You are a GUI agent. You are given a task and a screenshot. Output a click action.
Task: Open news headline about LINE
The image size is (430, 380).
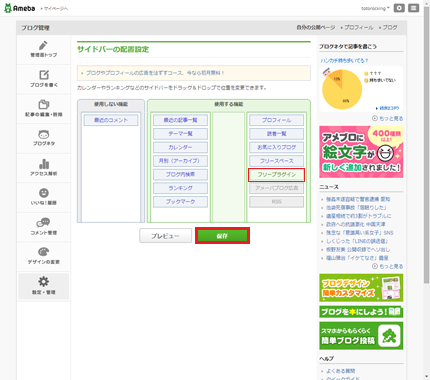point(357,241)
